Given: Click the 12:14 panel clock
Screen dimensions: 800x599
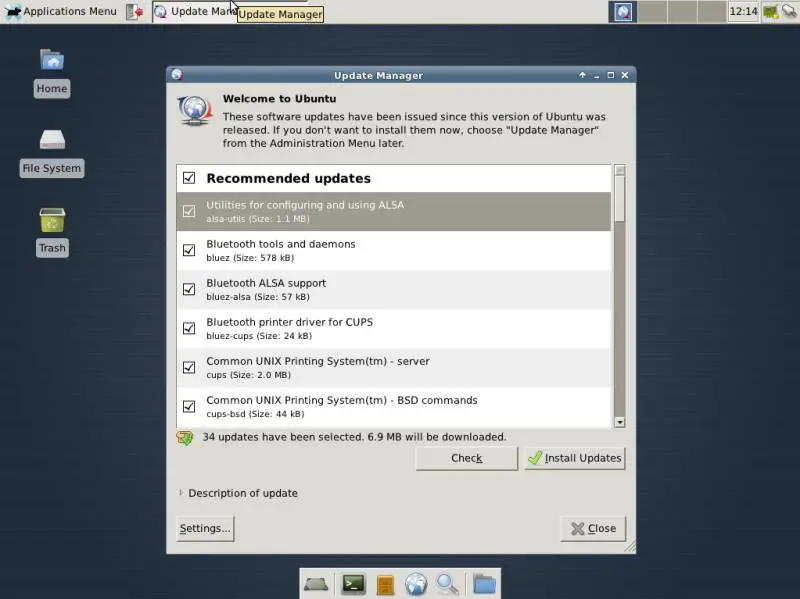Looking at the screenshot, I should pyautogui.click(x=743, y=11).
